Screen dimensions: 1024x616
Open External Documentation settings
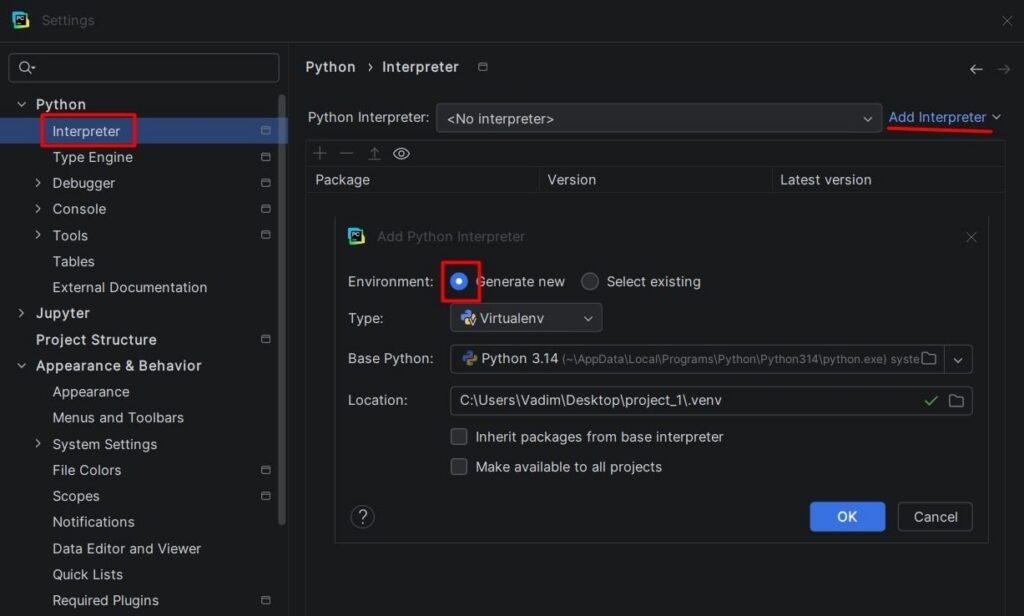(130, 287)
